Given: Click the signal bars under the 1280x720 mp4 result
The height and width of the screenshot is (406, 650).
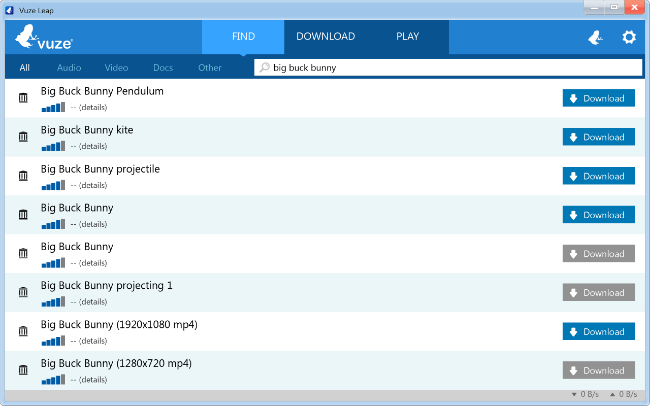Looking at the screenshot, I should pyautogui.click(x=53, y=380).
